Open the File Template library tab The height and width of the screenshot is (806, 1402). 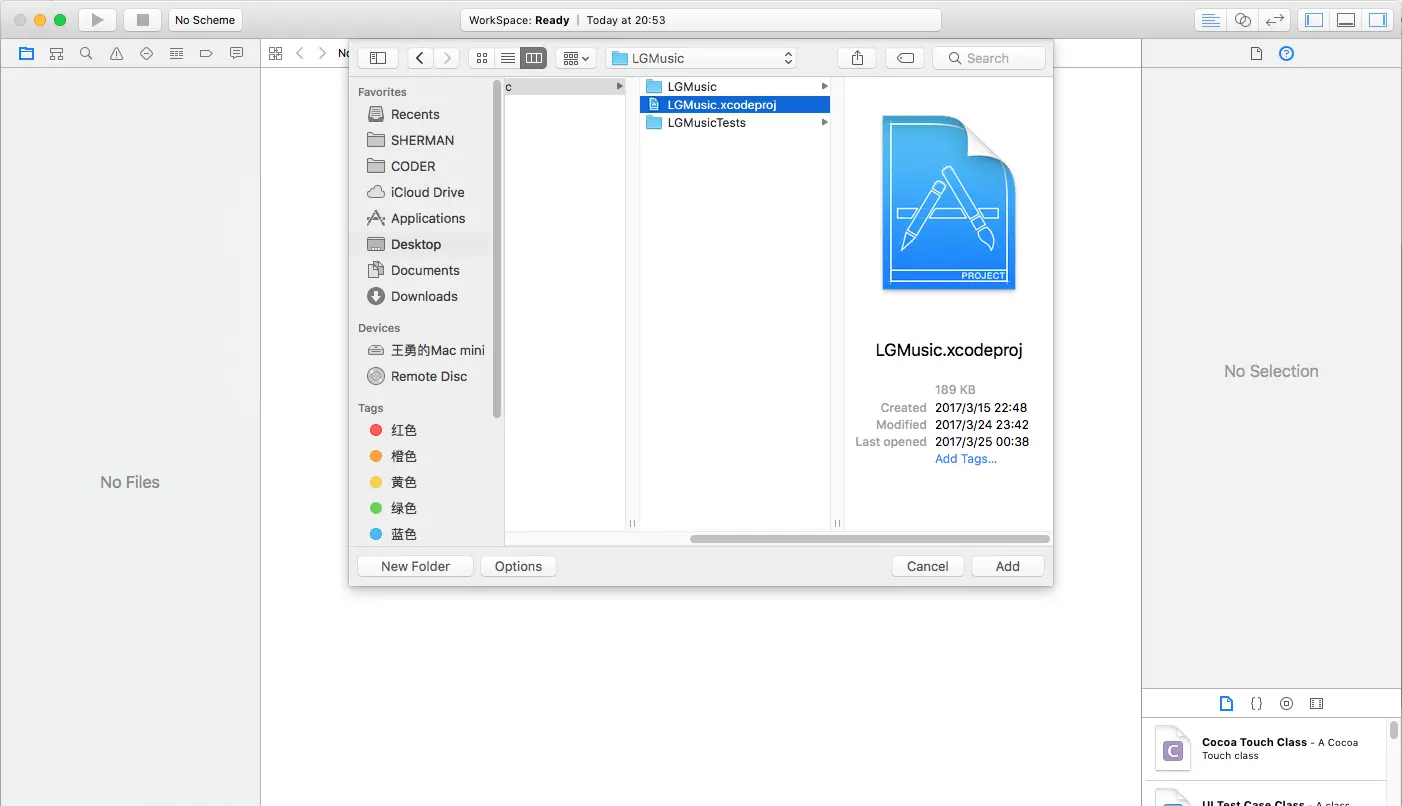tap(1227, 704)
